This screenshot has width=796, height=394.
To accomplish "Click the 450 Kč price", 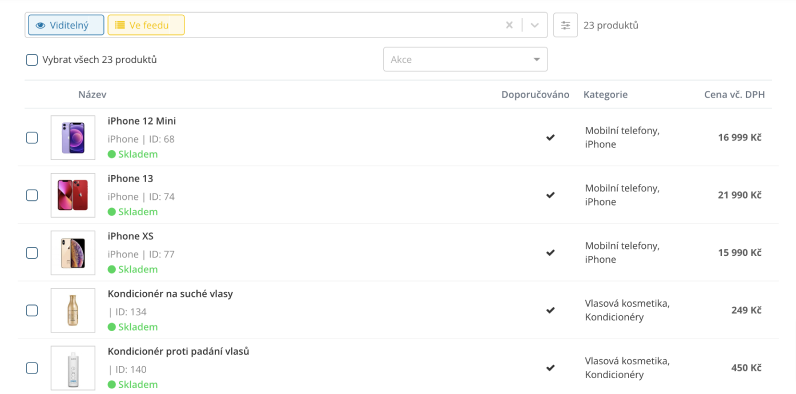I will pos(746,368).
